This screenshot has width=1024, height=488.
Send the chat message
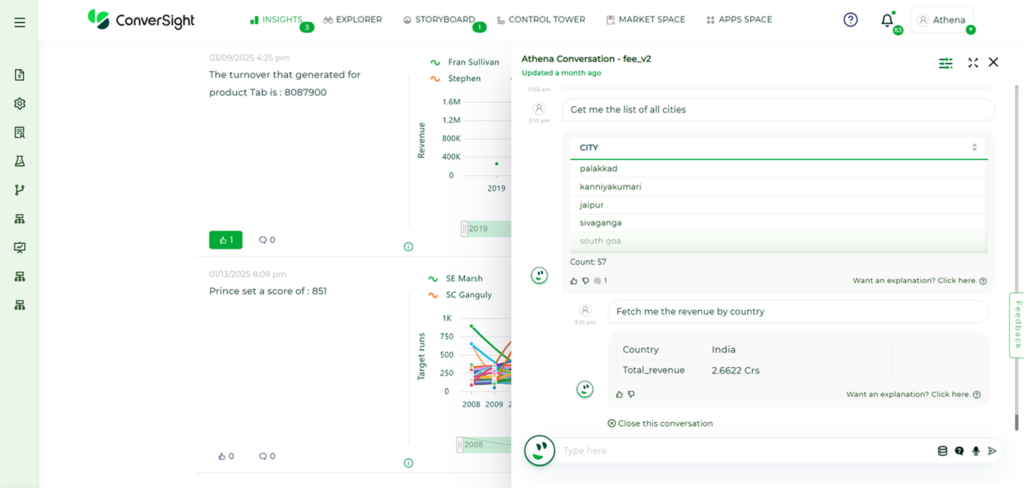(x=992, y=451)
